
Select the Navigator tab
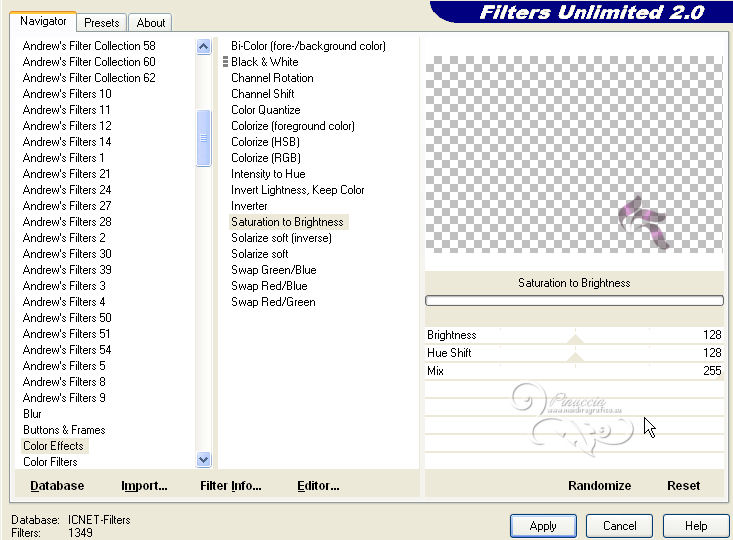43,21
